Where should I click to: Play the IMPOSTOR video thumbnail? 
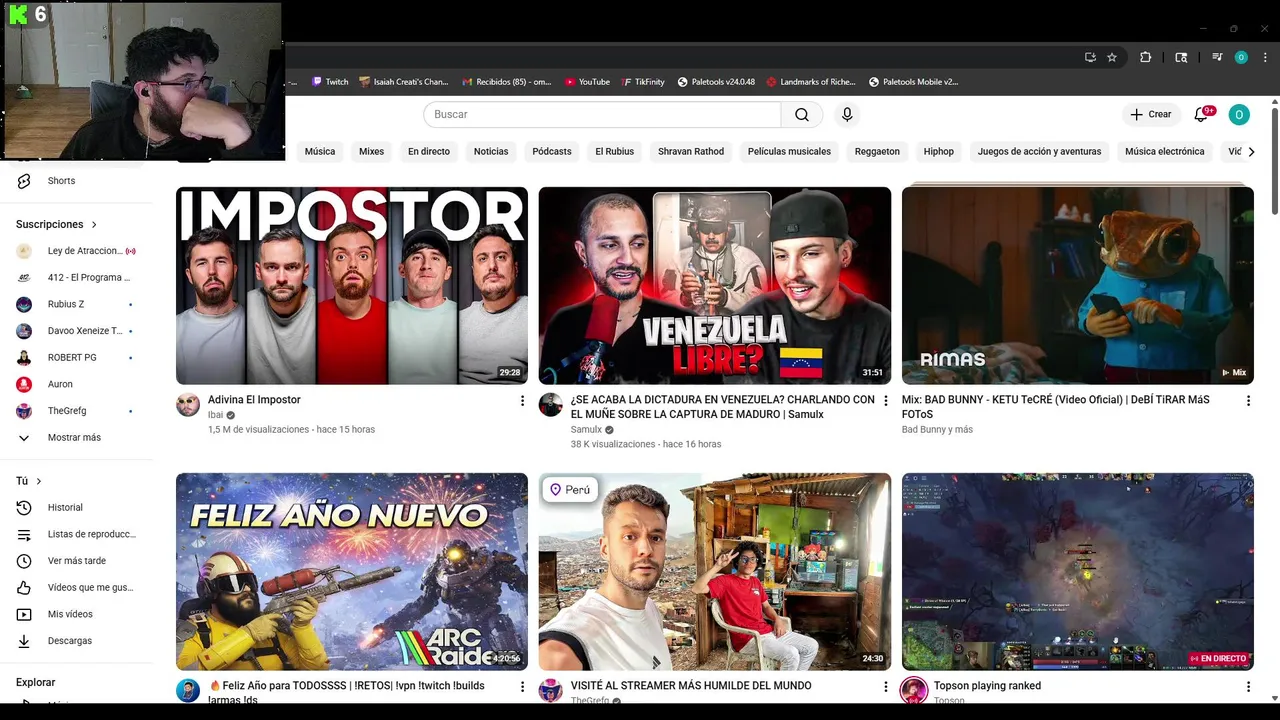(352, 285)
